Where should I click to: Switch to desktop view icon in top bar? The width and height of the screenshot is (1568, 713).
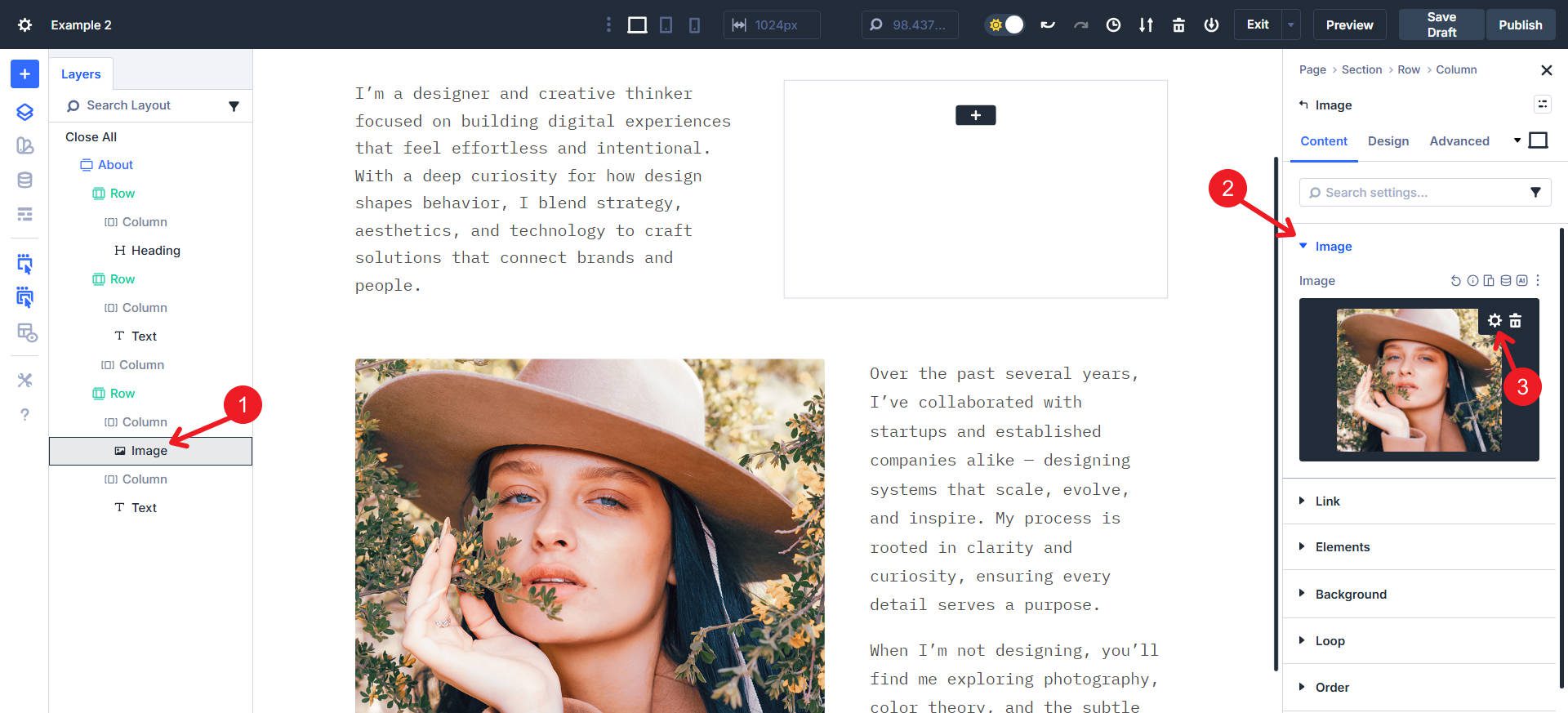coord(637,25)
